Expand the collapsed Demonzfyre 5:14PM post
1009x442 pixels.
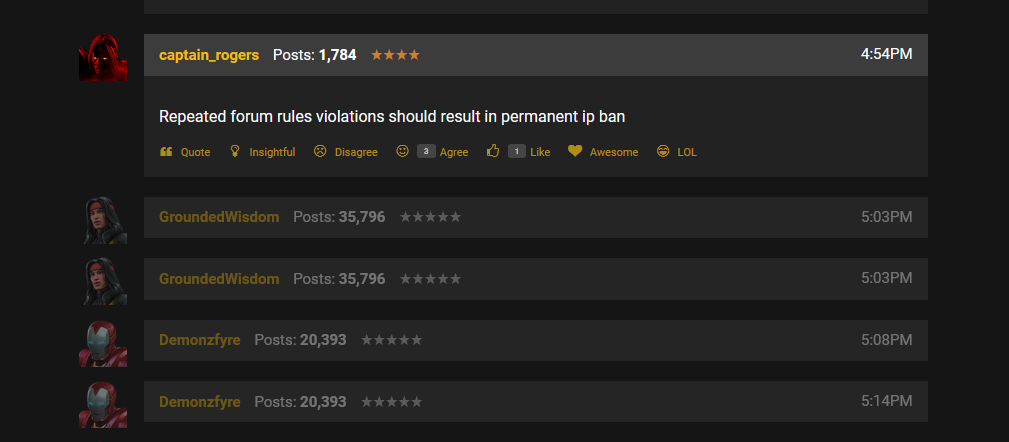(x=535, y=401)
